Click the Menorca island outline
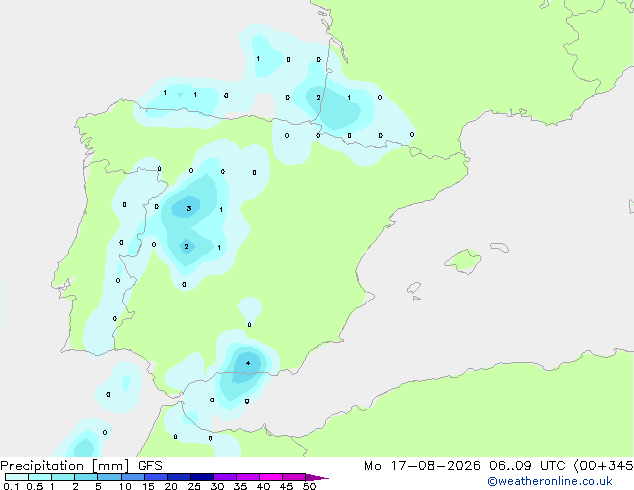The image size is (634, 490). coord(500,247)
